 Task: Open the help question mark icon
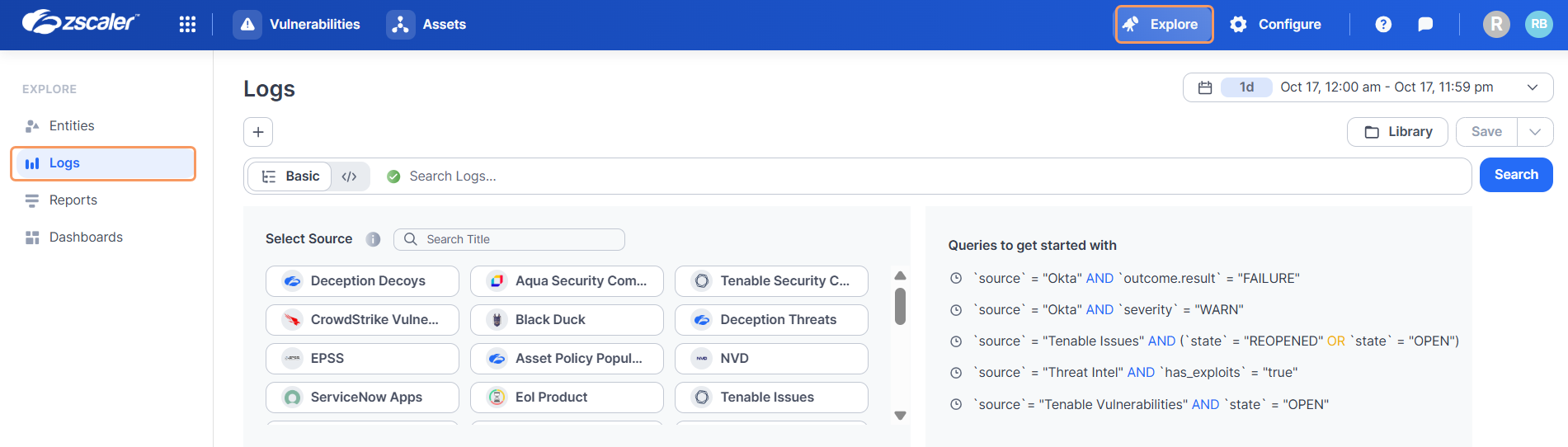(1383, 25)
